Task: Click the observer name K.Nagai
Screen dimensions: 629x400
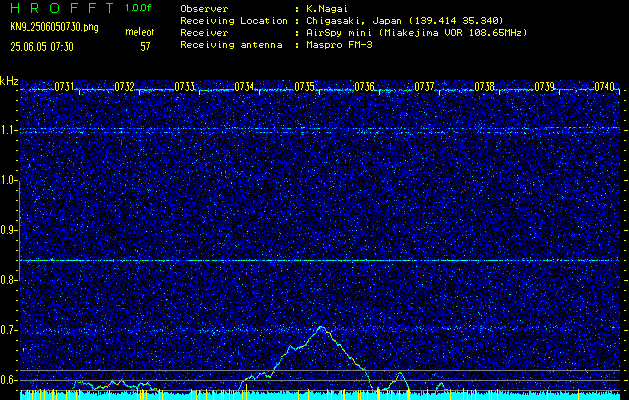Action: click(326, 9)
